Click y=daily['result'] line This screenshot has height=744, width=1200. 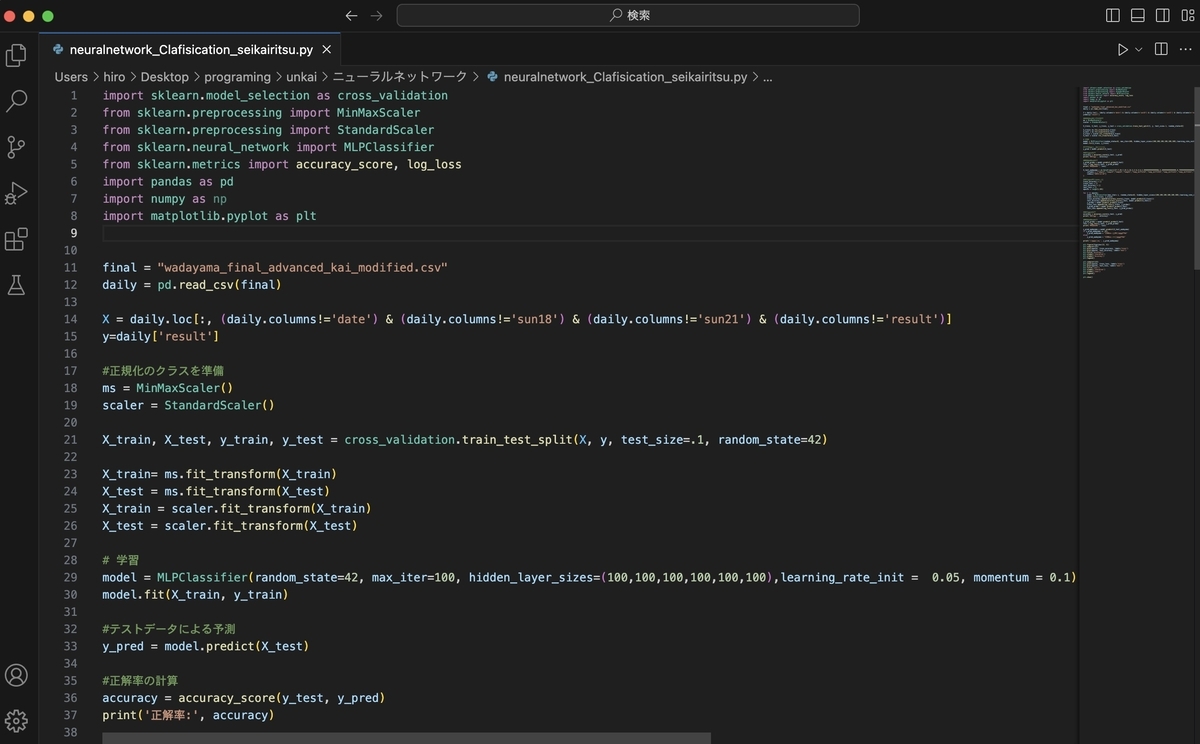160,336
